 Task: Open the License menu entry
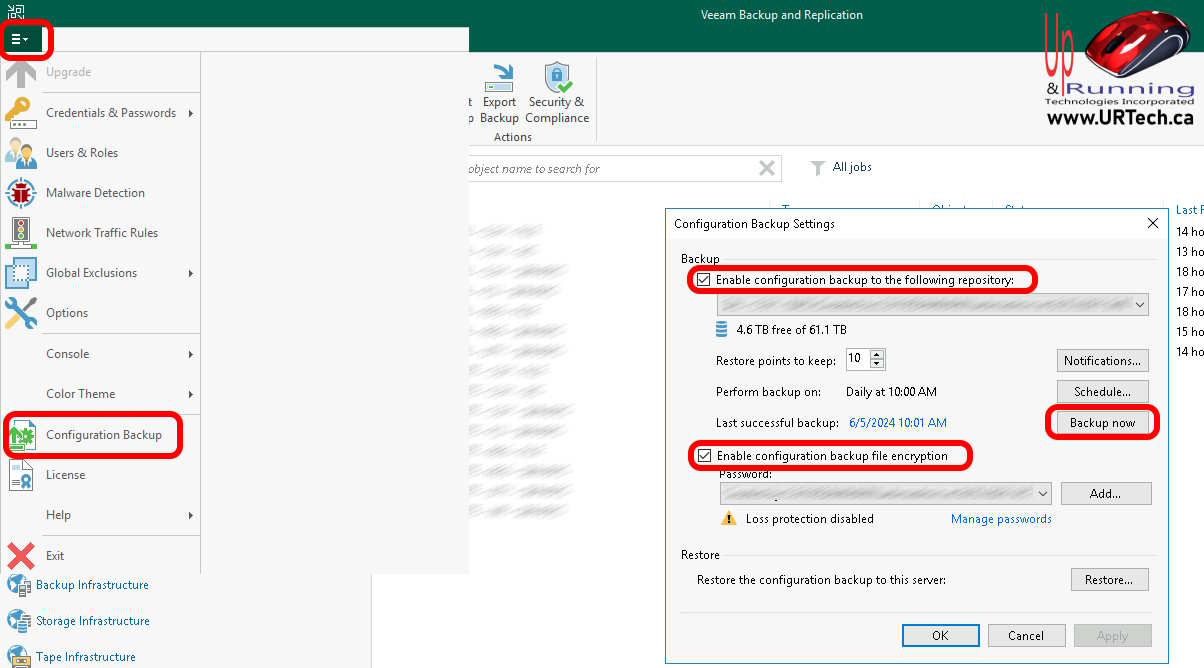(65, 475)
